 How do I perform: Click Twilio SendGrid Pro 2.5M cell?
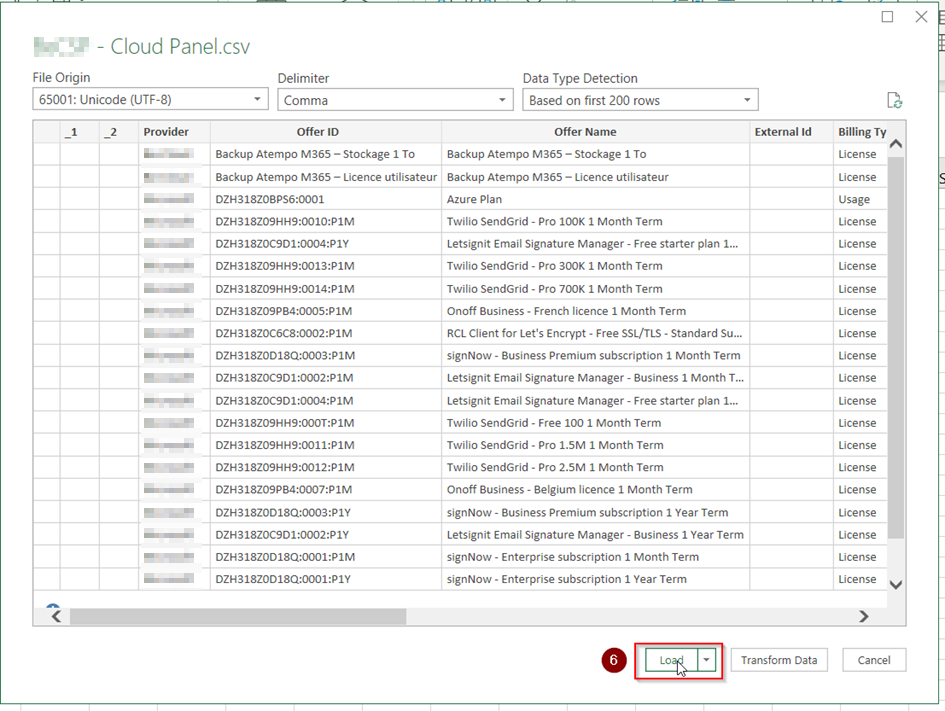[595, 468]
